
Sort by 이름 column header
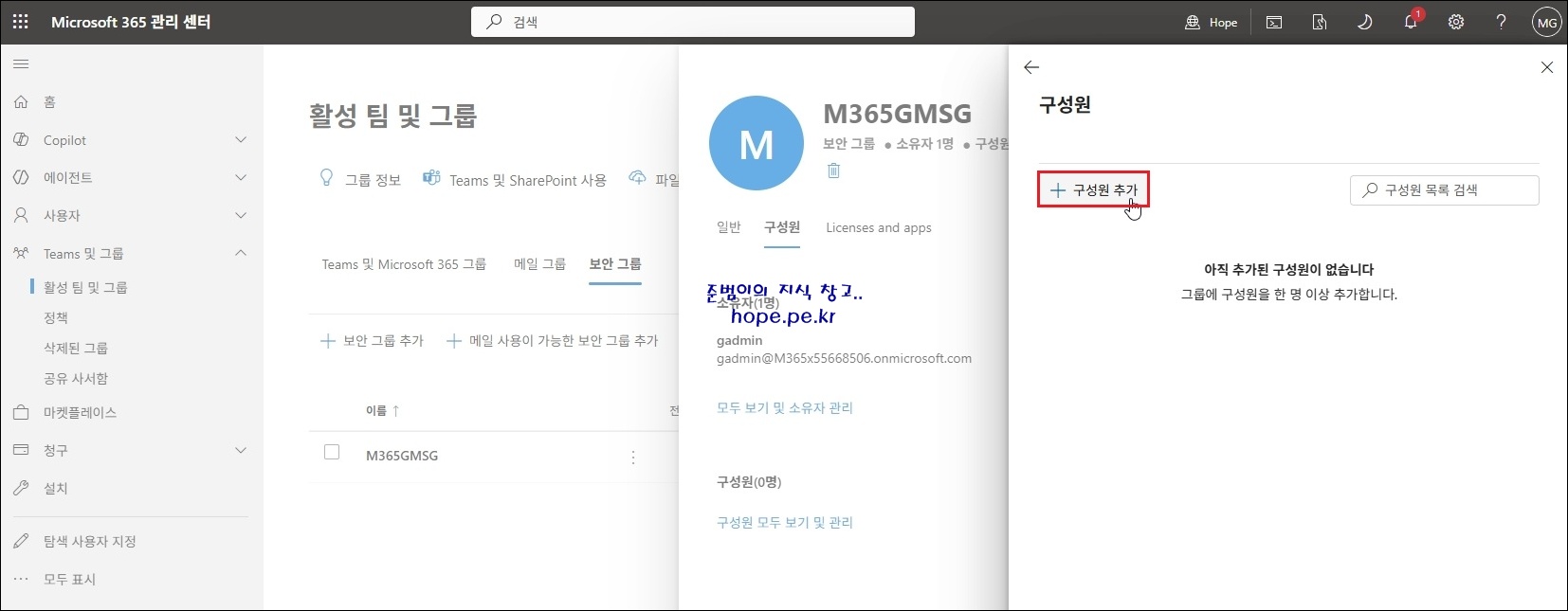tap(383, 410)
